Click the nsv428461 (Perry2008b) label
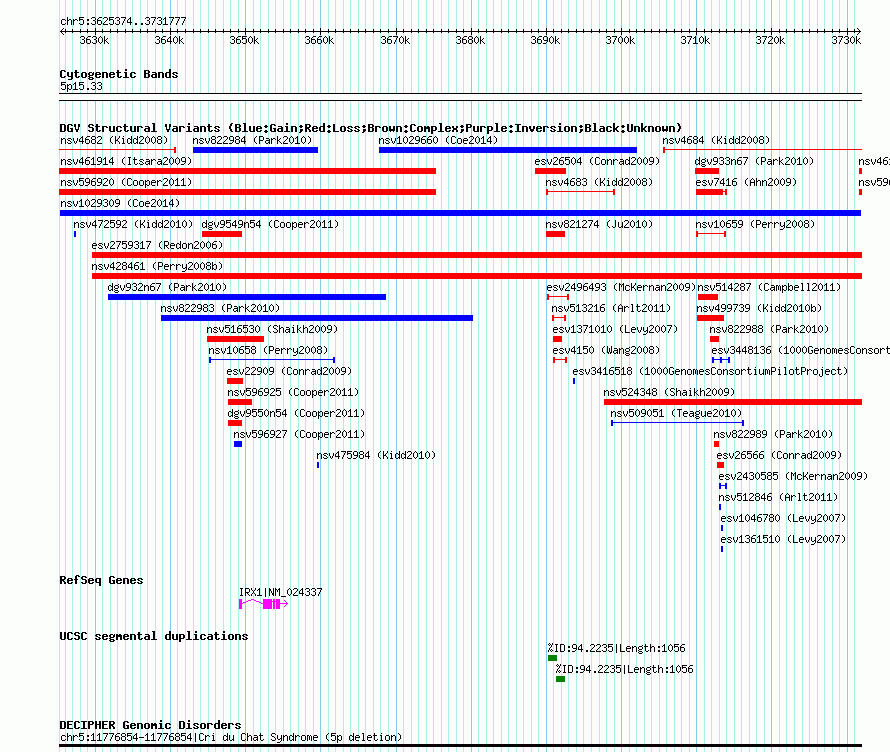The image size is (890, 752). (x=157, y=266)
